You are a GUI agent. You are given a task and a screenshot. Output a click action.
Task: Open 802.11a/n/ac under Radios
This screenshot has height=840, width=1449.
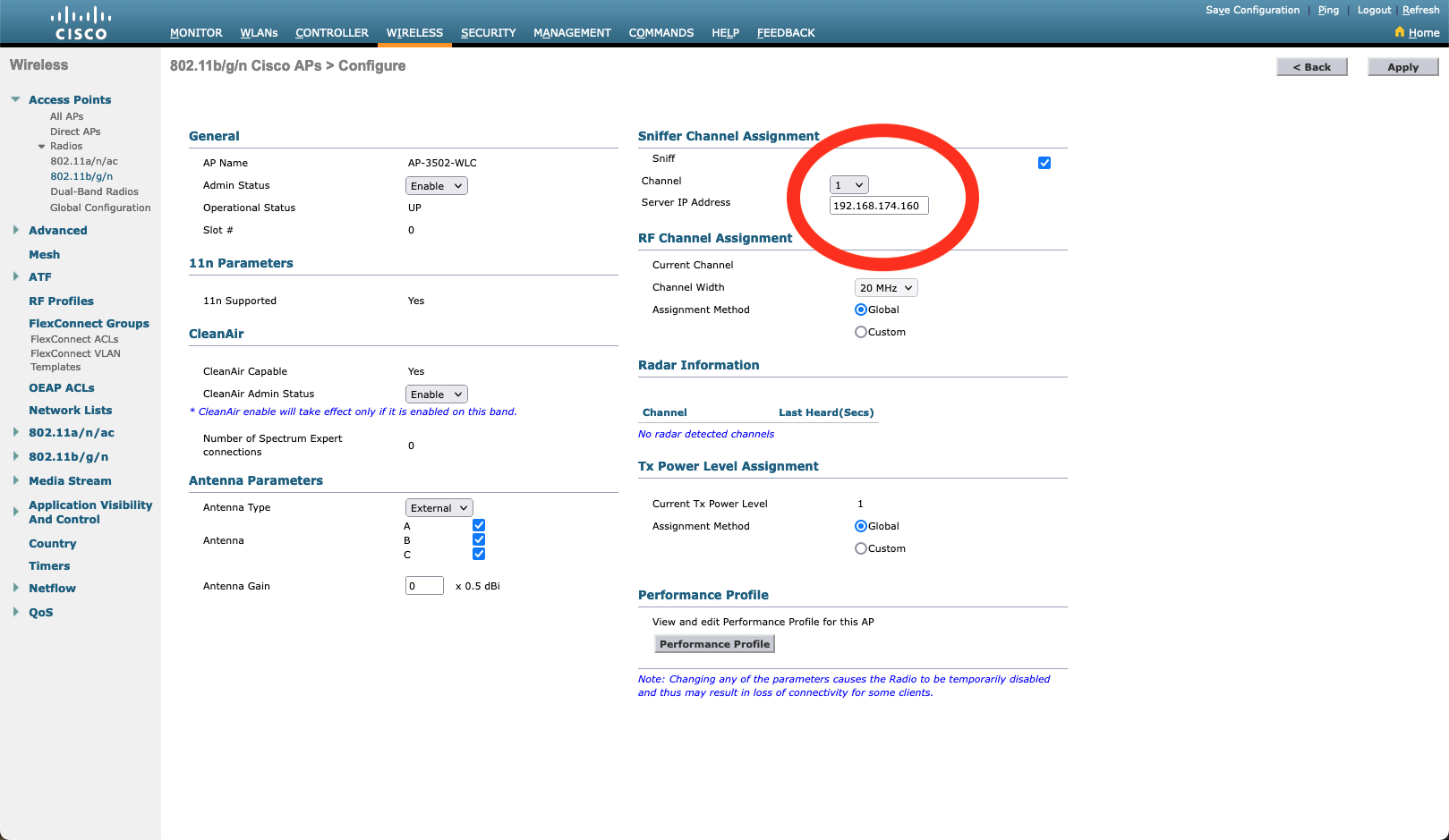(x=84, y=161)
